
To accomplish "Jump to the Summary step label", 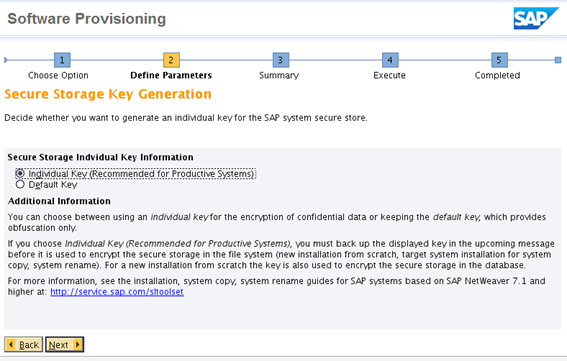I will point(279,75).
